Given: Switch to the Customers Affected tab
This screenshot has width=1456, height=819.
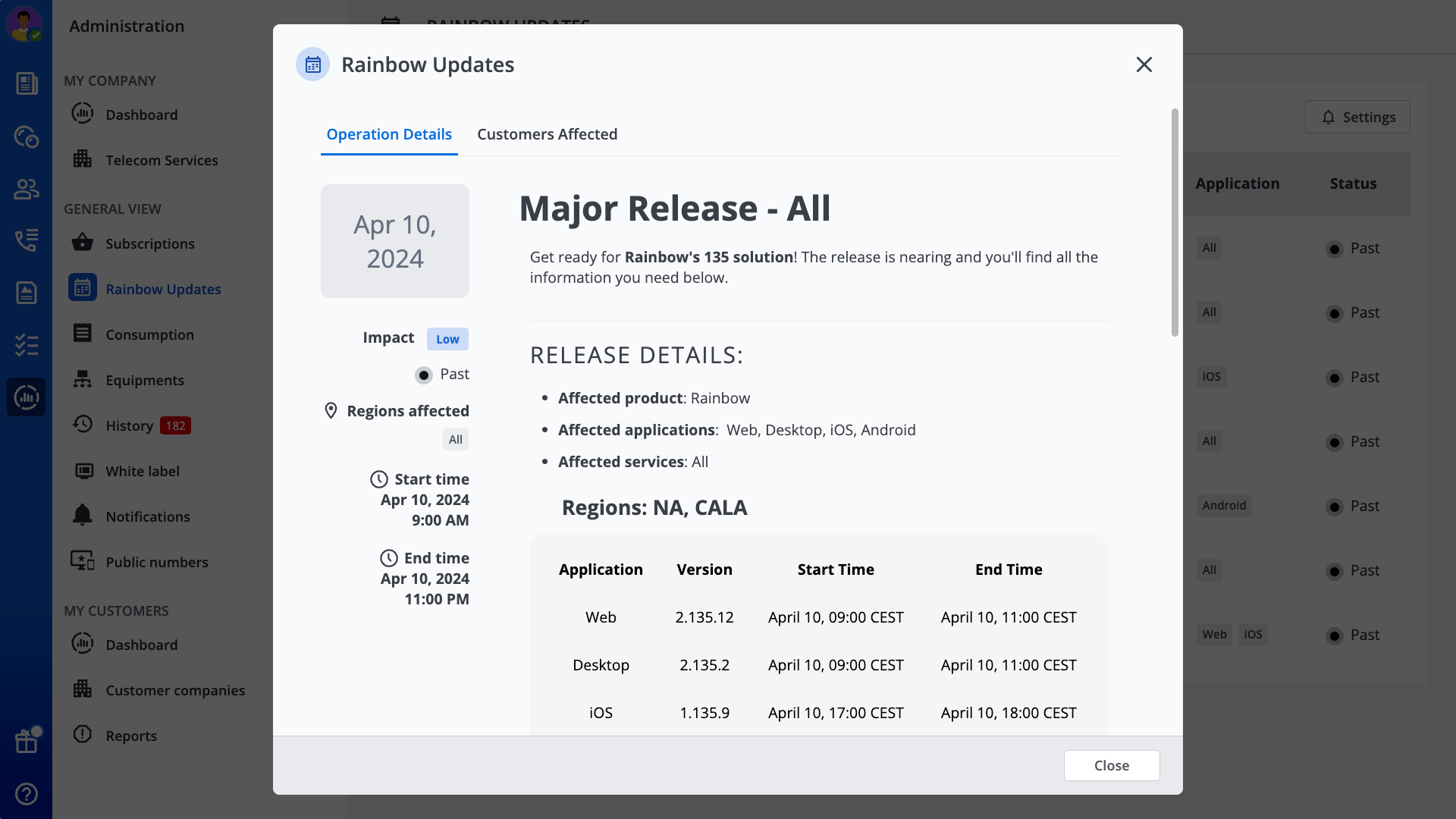Looking at the screenshot, I should pos(547,134).
